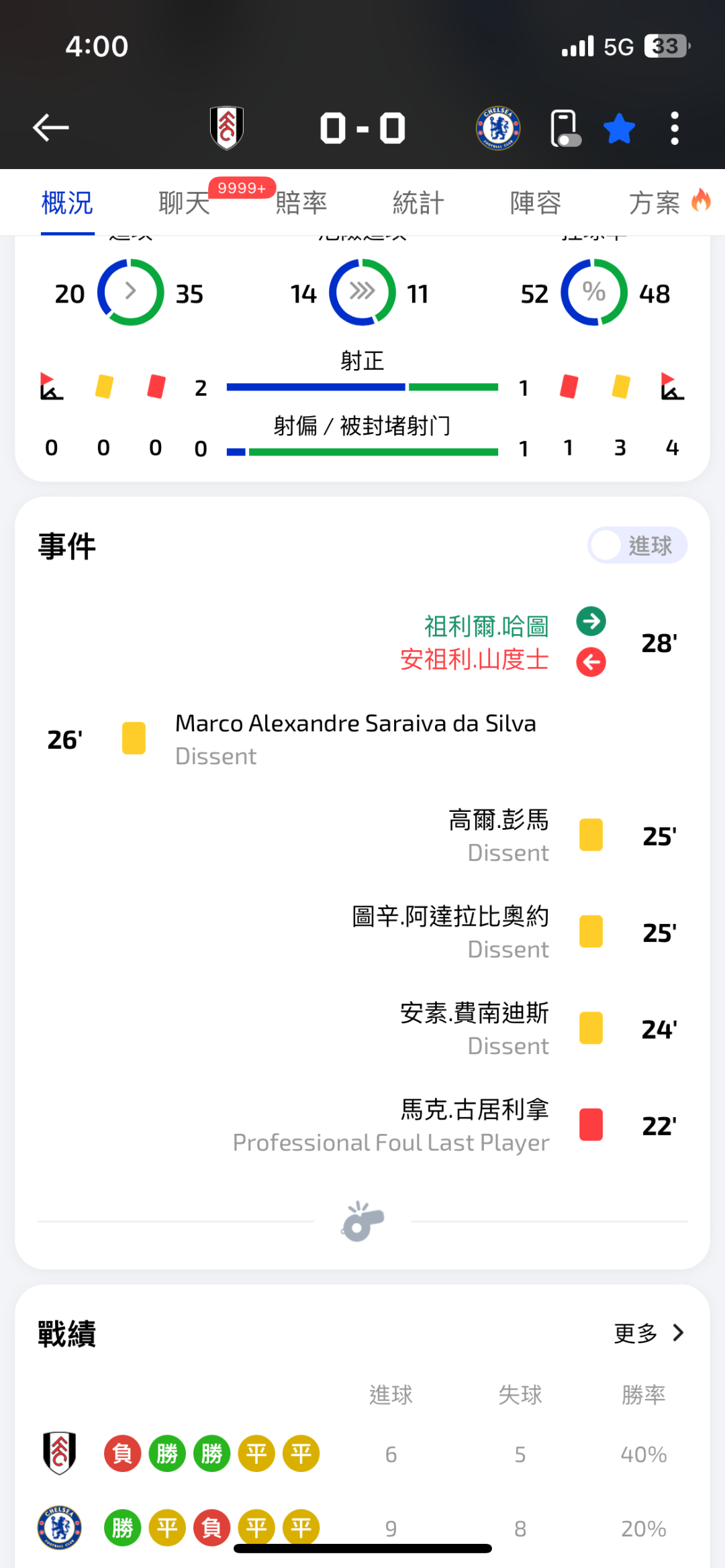The height and width of the screenshot is (1568, 725).
Task: Switch to the 概況 tab
Action: [67, 203]
